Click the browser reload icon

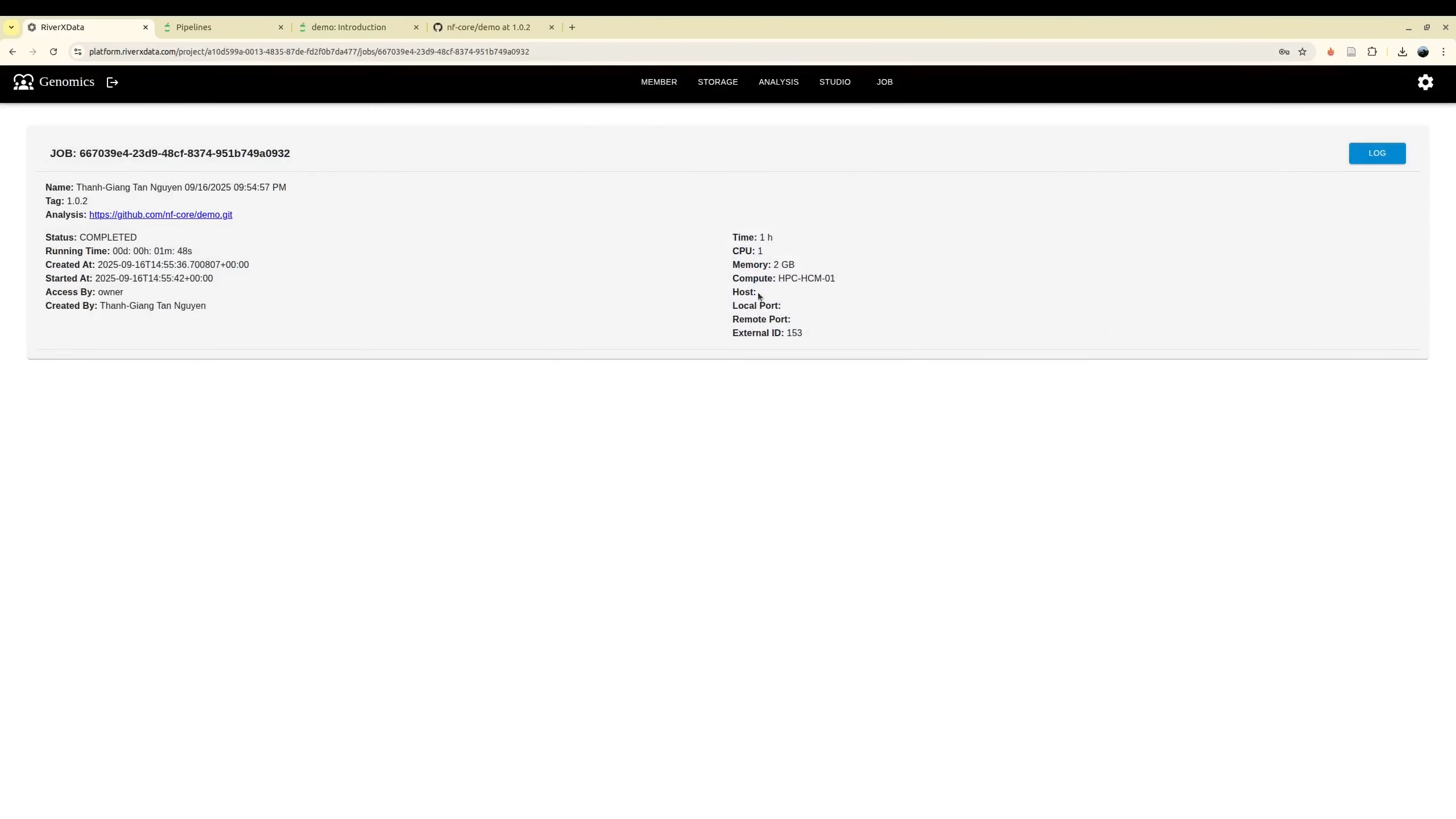[x=53, y=52]
